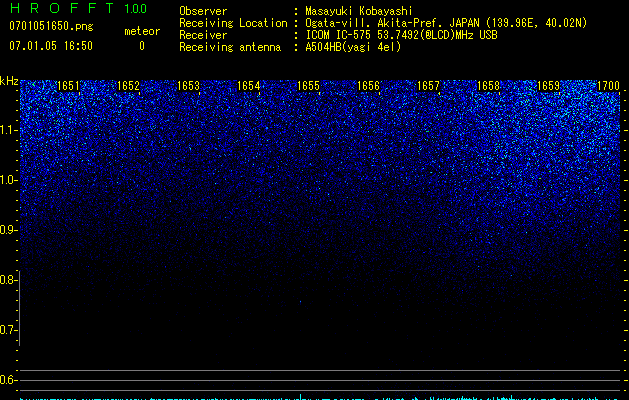Click the kHz axis unit label
Screen dimensions: 629x400
point(9,81)
